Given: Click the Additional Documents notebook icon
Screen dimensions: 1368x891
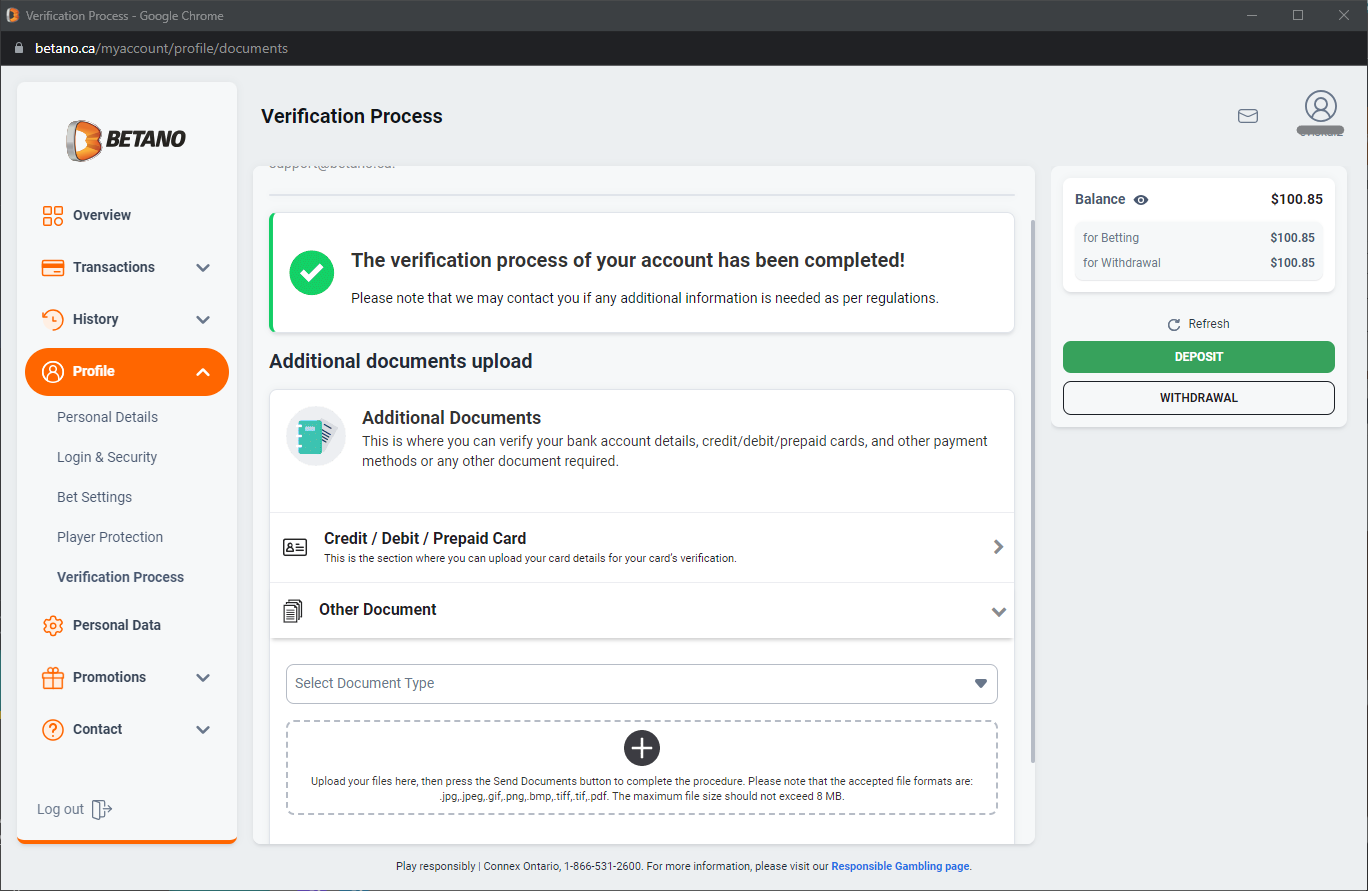Looking at the screenshot, I should coord(316,436).
